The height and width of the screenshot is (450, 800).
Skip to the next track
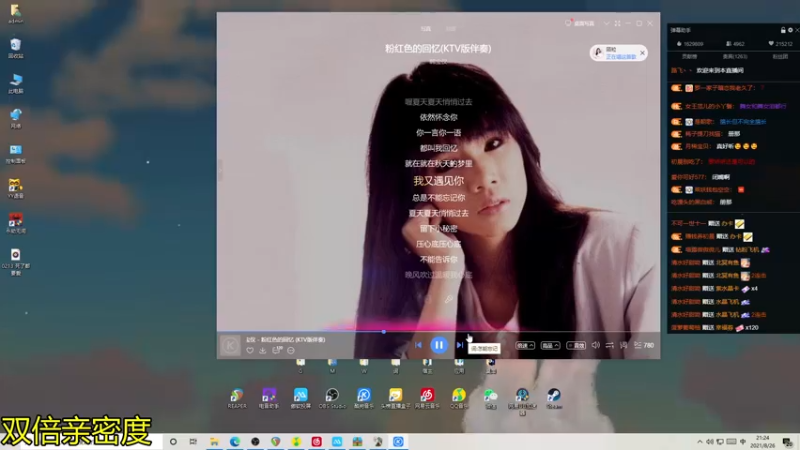(x=460, y=345)
